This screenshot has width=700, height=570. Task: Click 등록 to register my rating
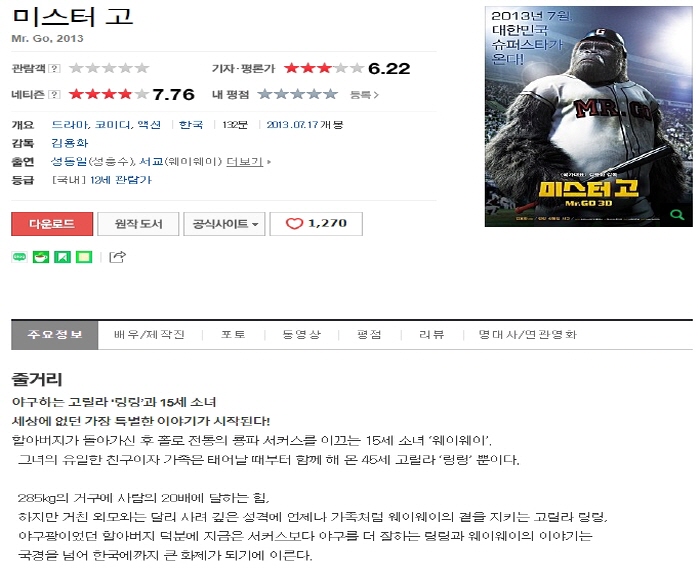pyautogui.click(x=364, y=95)
